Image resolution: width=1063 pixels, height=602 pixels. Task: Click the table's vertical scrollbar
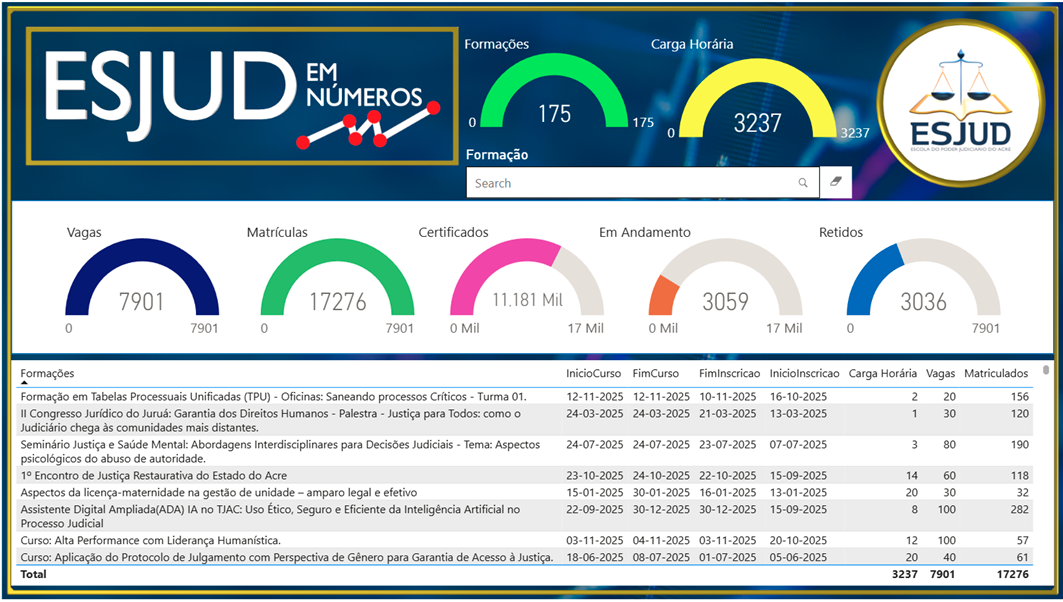(1046, 450)
